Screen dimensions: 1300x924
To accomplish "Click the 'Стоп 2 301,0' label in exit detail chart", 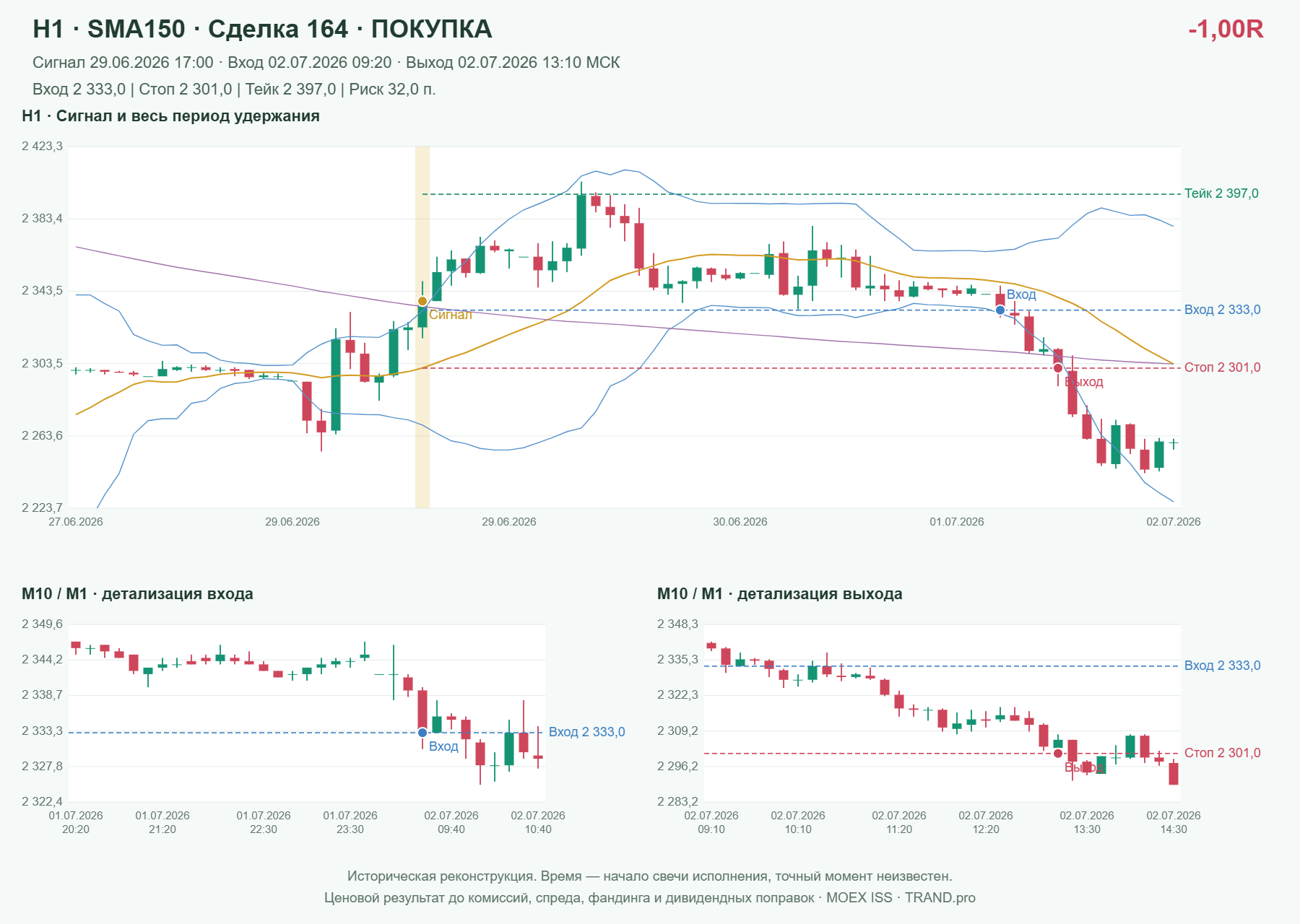I will coord(1222,753).
